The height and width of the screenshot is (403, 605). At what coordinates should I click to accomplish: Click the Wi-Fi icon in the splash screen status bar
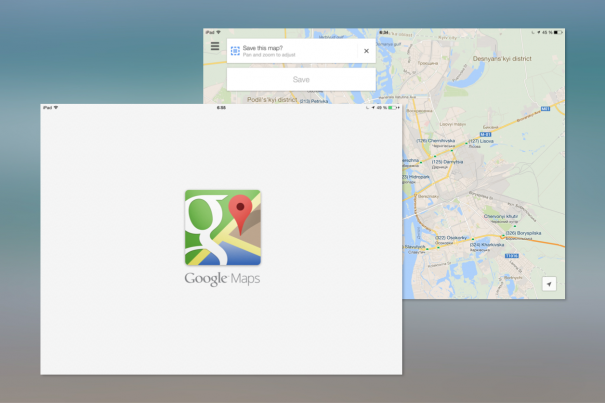tap(56, 108)
